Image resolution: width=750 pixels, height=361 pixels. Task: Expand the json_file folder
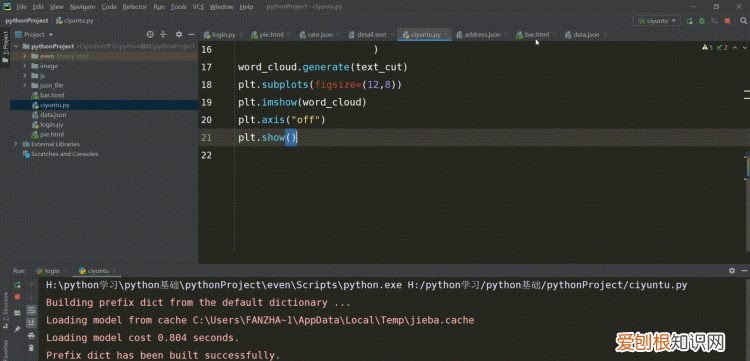pos(24,85)
